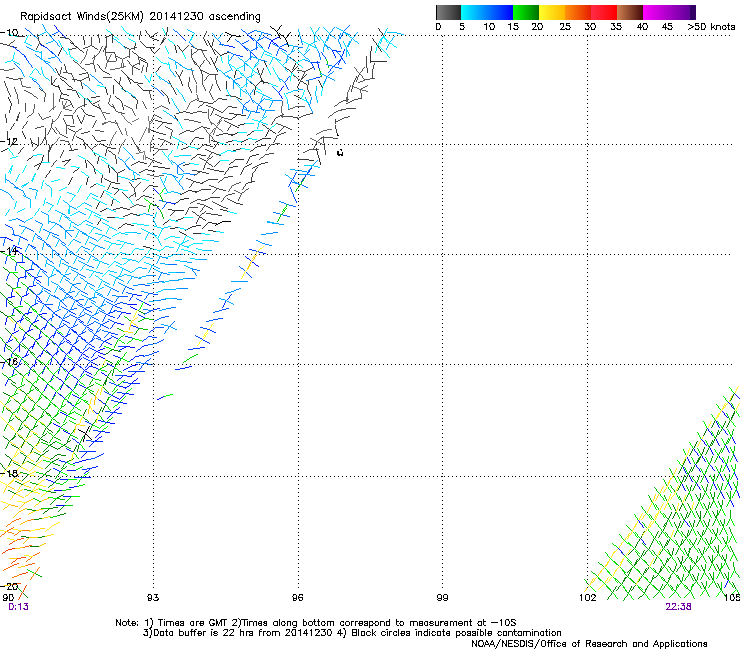Click the orange 25-30 knots color band
Image resolution: width=740 pixels, height=650 pixels.
click(578, 12)
